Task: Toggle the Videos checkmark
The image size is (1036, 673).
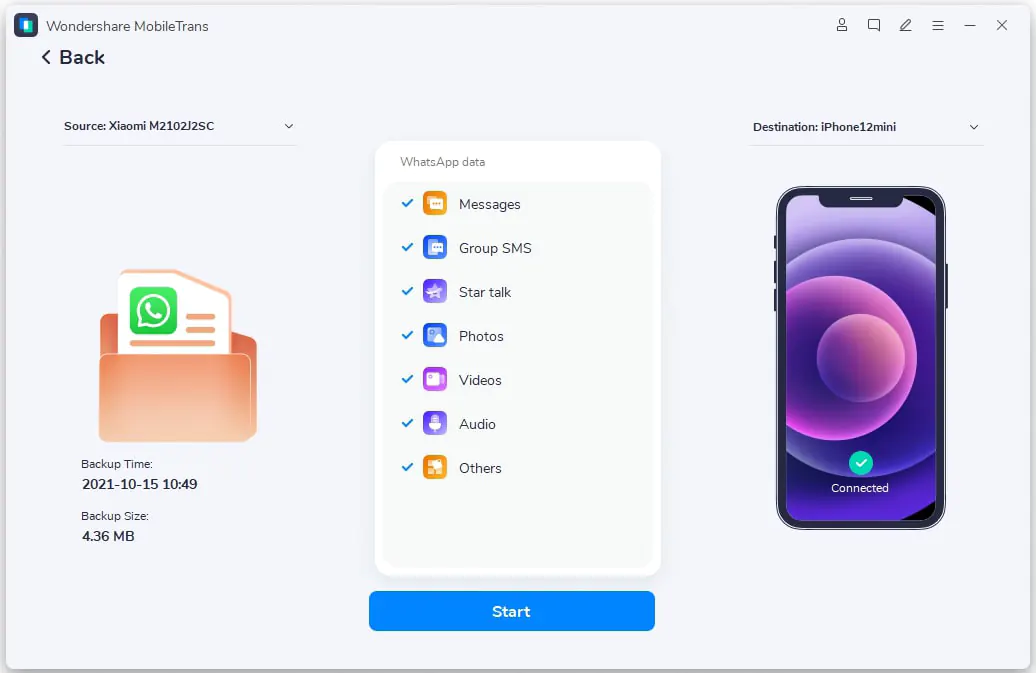Action: tap(407, 380)
